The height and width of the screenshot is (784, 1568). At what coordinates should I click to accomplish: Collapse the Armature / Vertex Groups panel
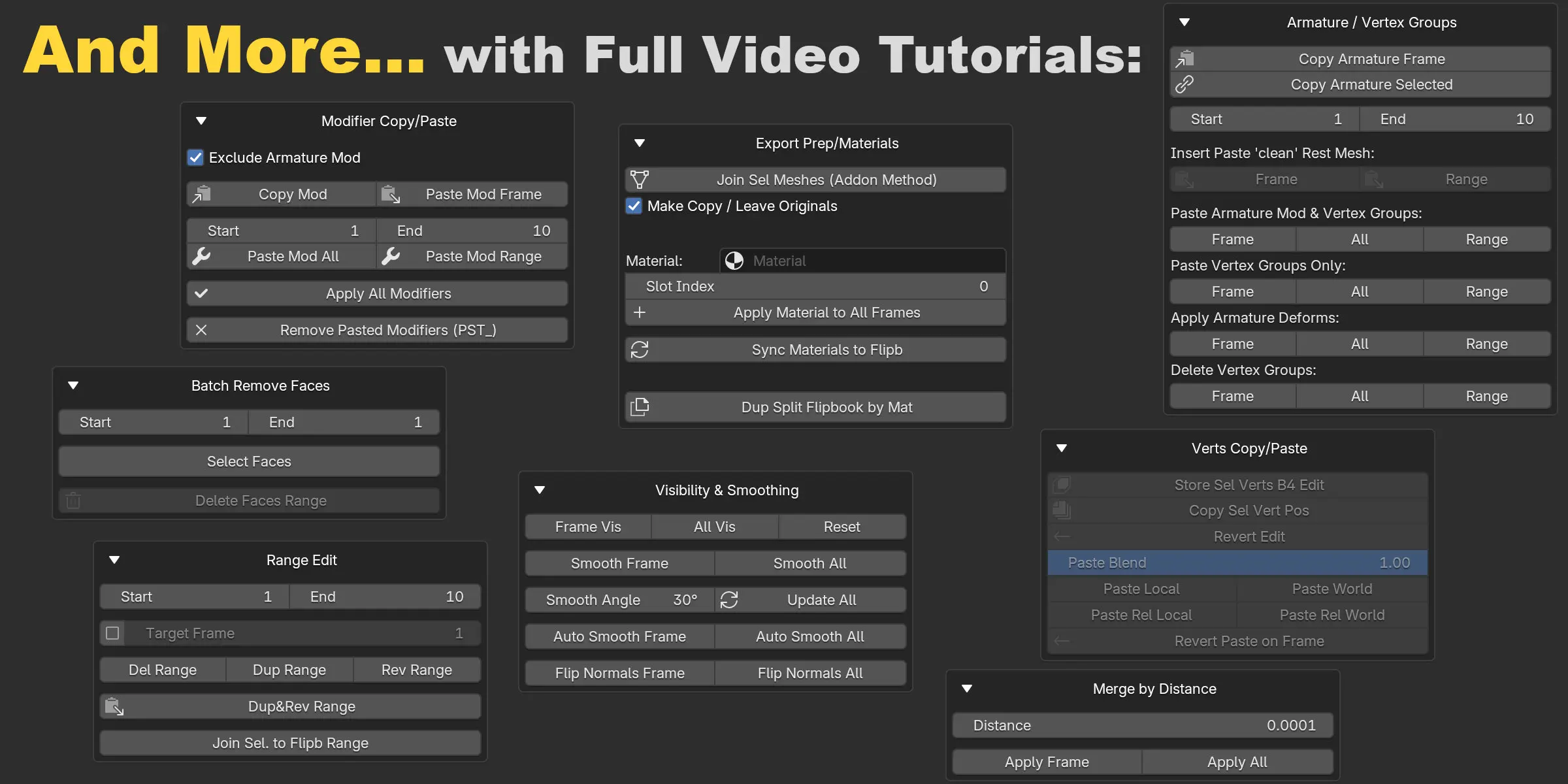(x=1184, y=22)
